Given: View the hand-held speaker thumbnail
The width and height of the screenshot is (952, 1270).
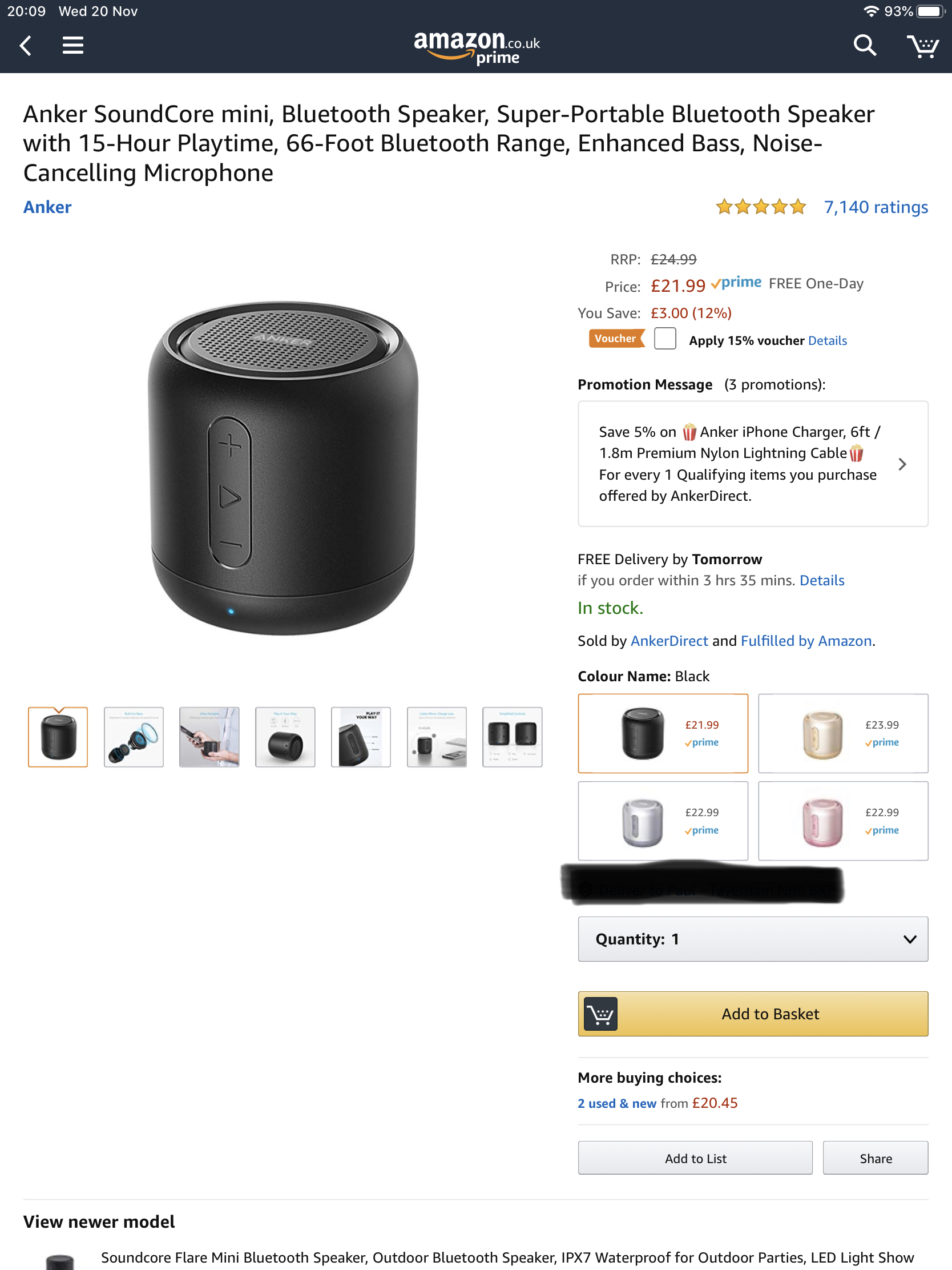Looking at the screenshot, I should [209, 737].
